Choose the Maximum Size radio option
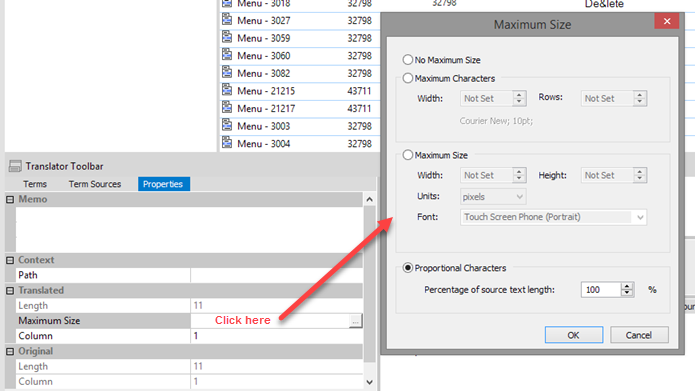Screen dimensions: 695x391 [x=407, y=155]
